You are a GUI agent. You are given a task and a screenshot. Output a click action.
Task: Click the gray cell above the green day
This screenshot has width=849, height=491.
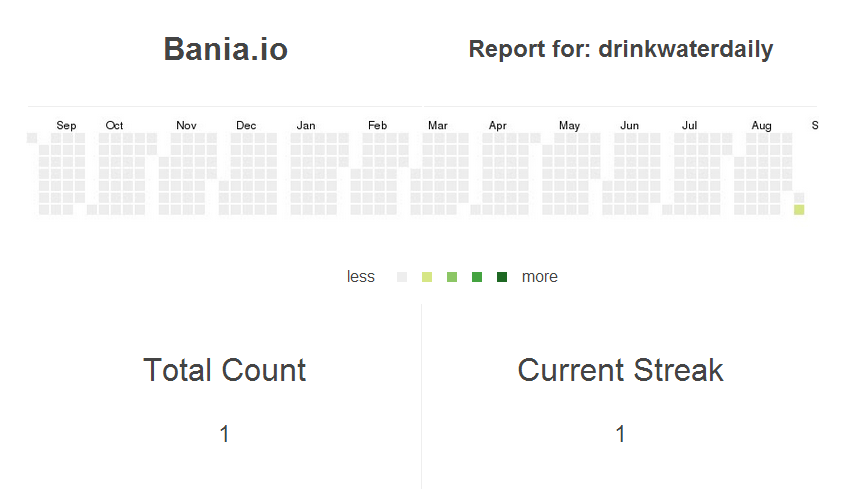tap(799, 198)
